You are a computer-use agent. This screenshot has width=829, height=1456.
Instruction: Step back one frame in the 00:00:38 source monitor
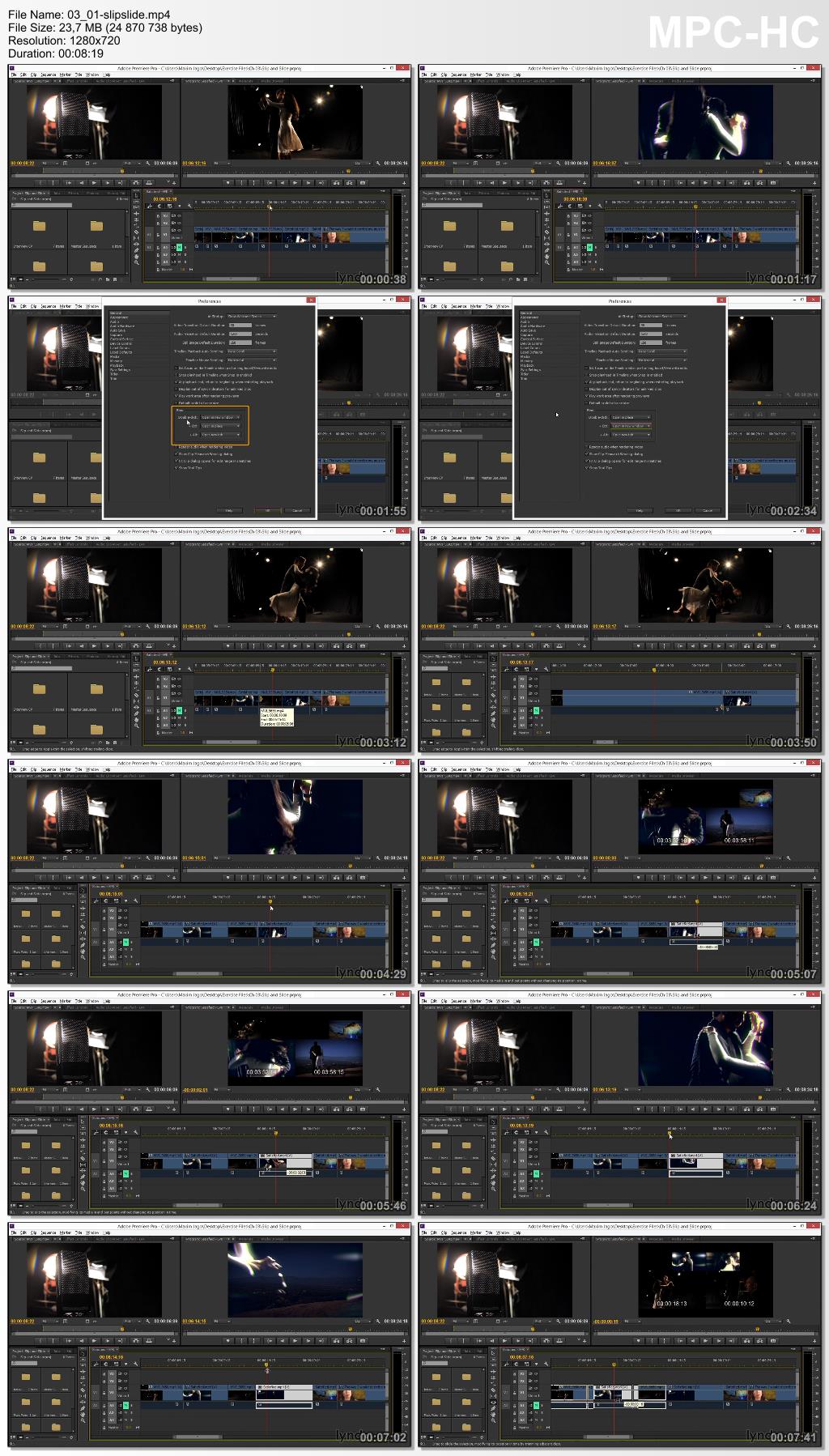coord(81,183)
